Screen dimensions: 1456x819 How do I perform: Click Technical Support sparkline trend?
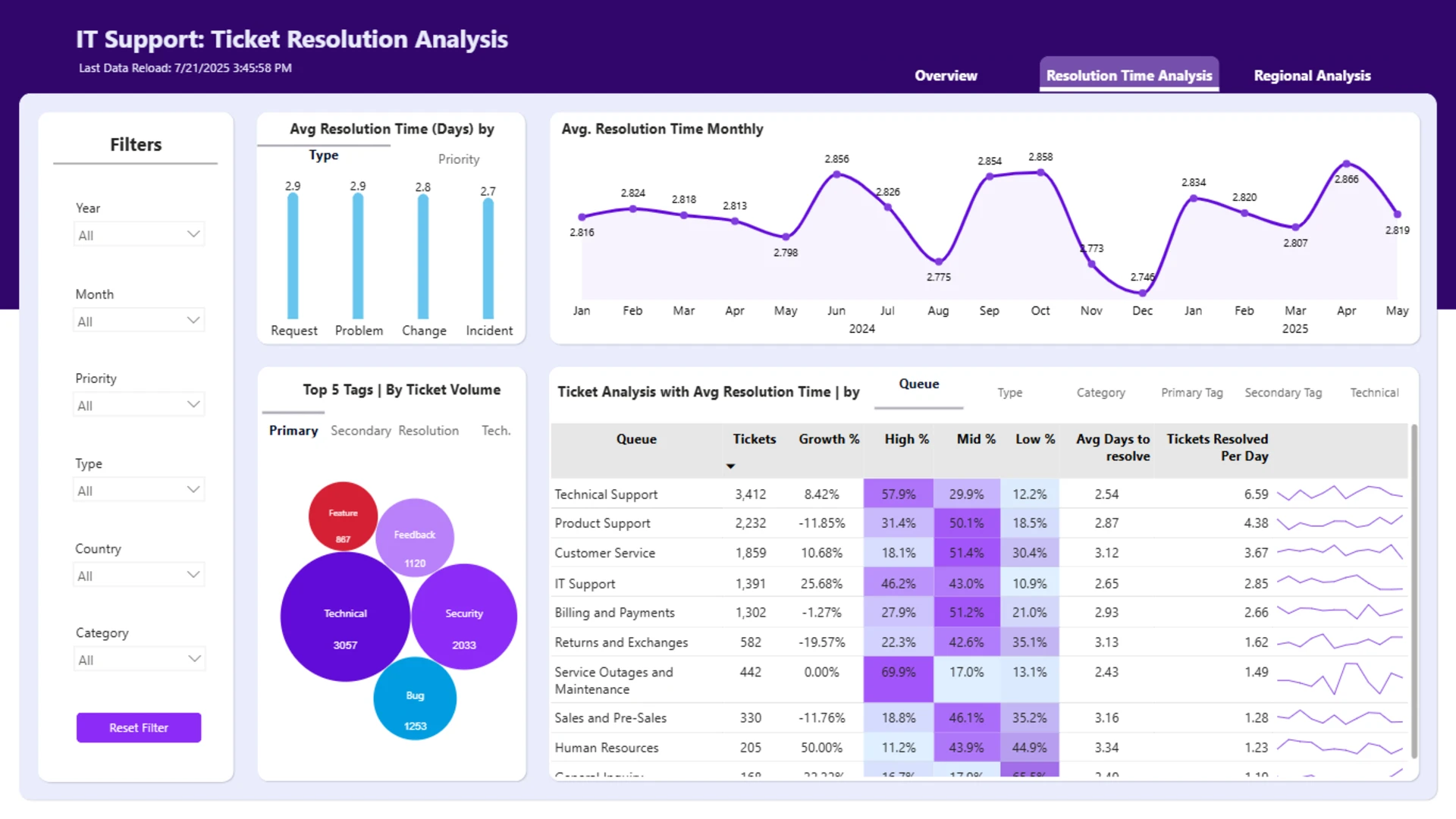pos(1340,494)
